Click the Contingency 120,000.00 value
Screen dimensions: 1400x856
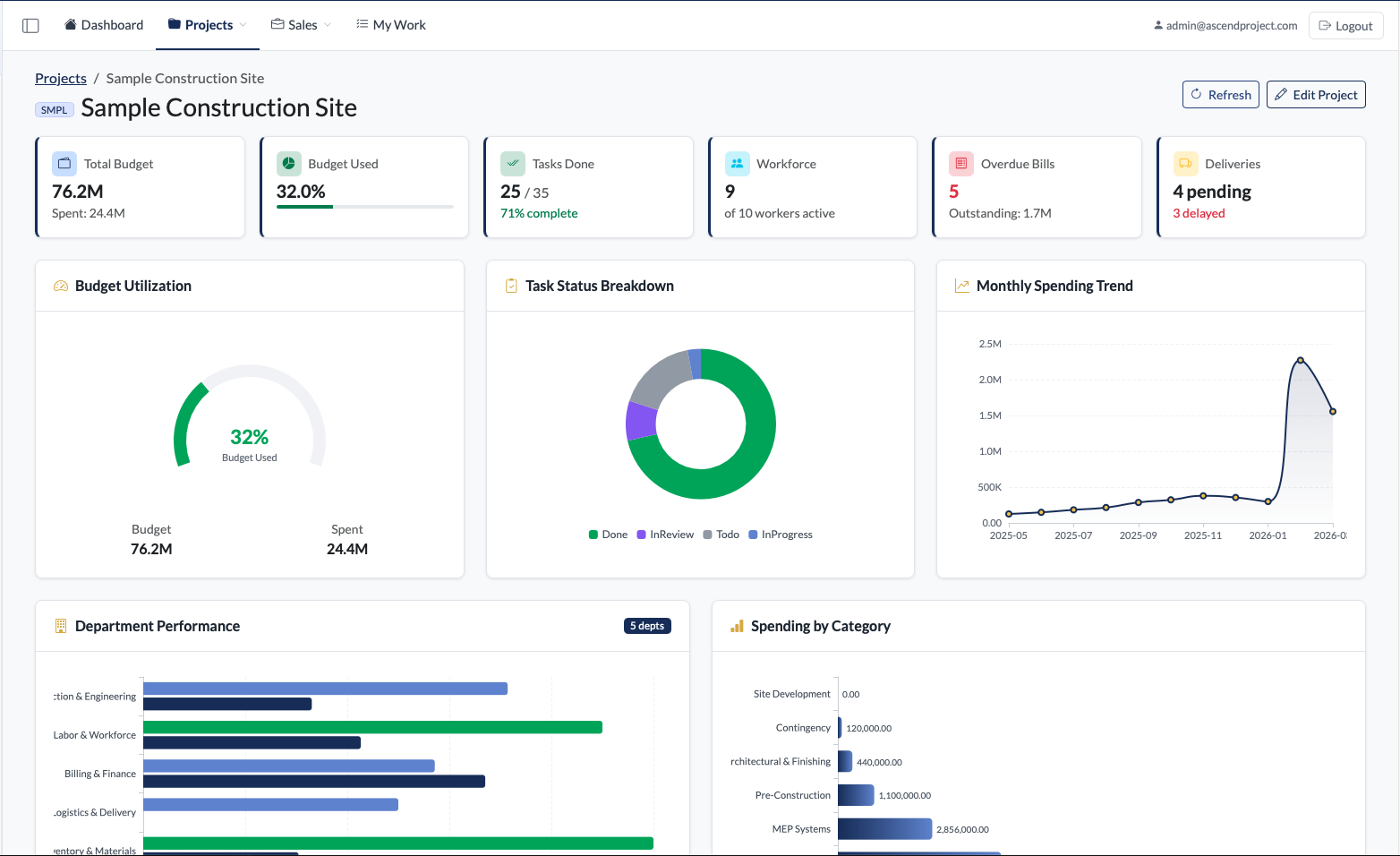[868, 728]
